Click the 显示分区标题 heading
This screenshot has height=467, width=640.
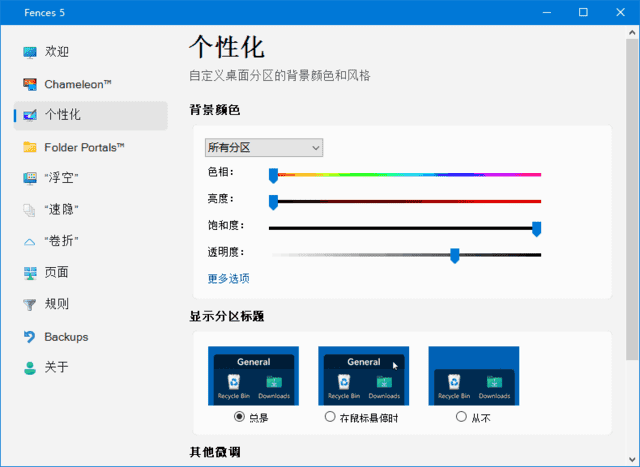[x=227, y=316]
